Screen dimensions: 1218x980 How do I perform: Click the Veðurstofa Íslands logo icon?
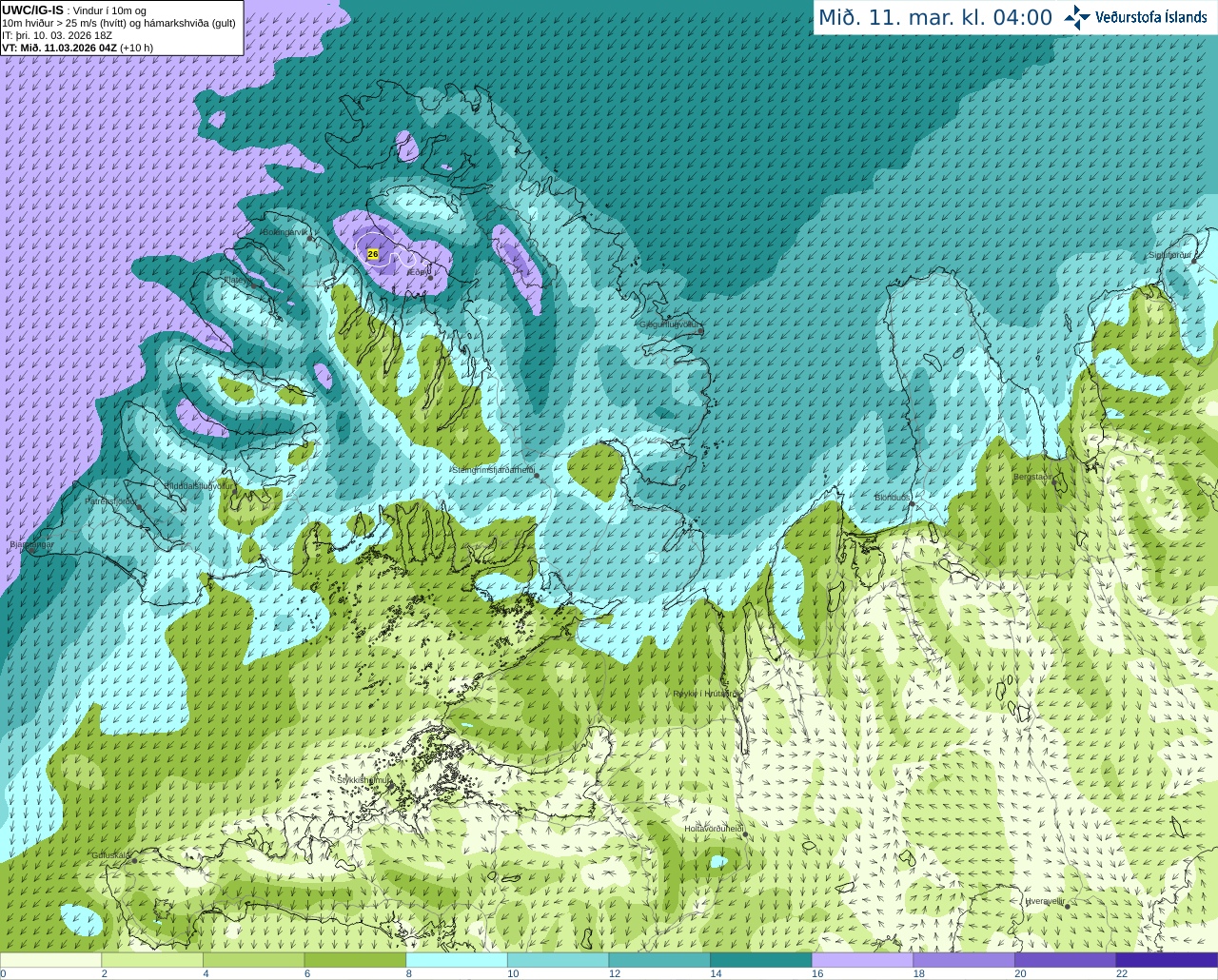(x=1077, y=17)
